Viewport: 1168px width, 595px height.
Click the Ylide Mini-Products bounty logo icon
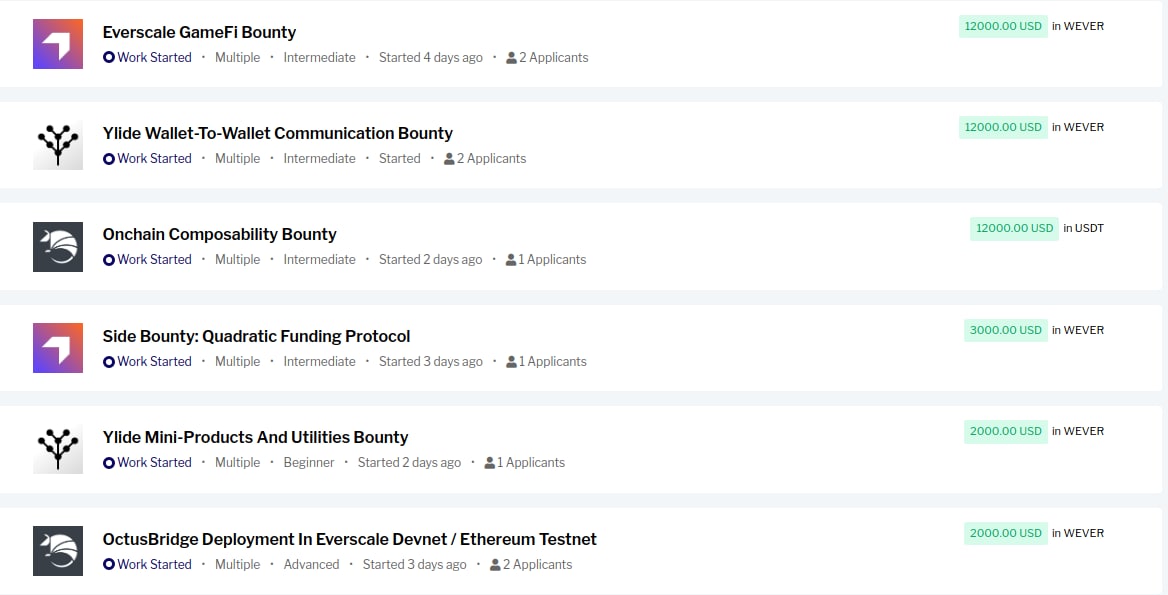(58, 449)
